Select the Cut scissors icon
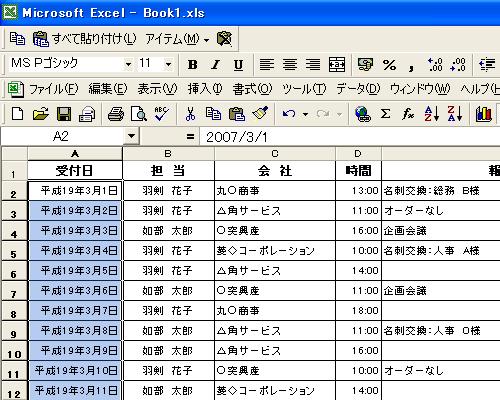 (x=190, y=114)
